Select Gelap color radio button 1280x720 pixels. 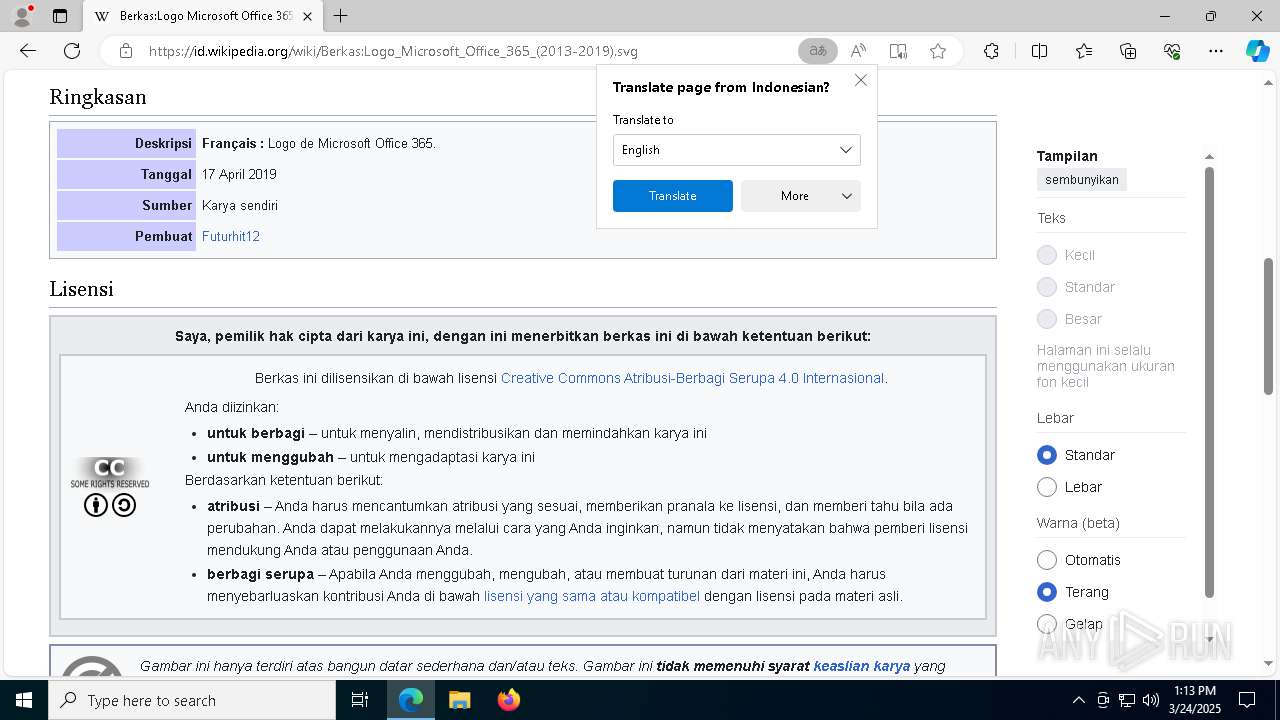point(1047,624)
